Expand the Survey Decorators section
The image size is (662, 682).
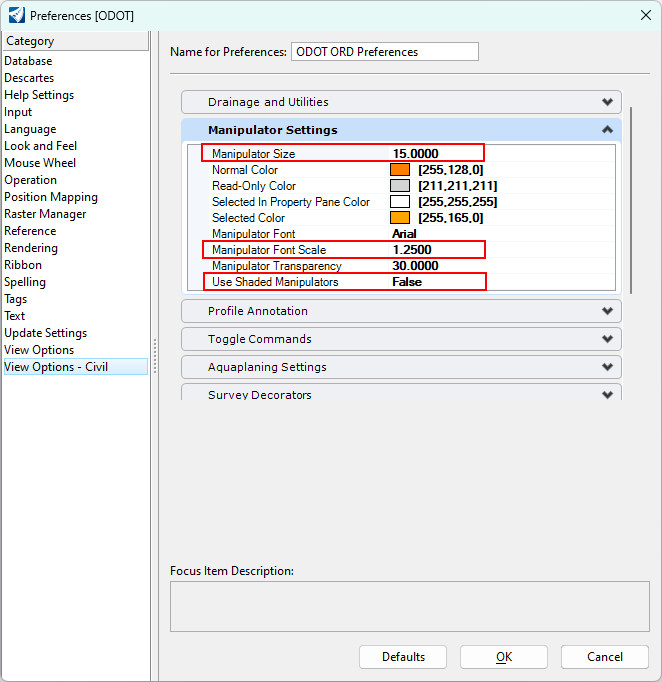401,393
